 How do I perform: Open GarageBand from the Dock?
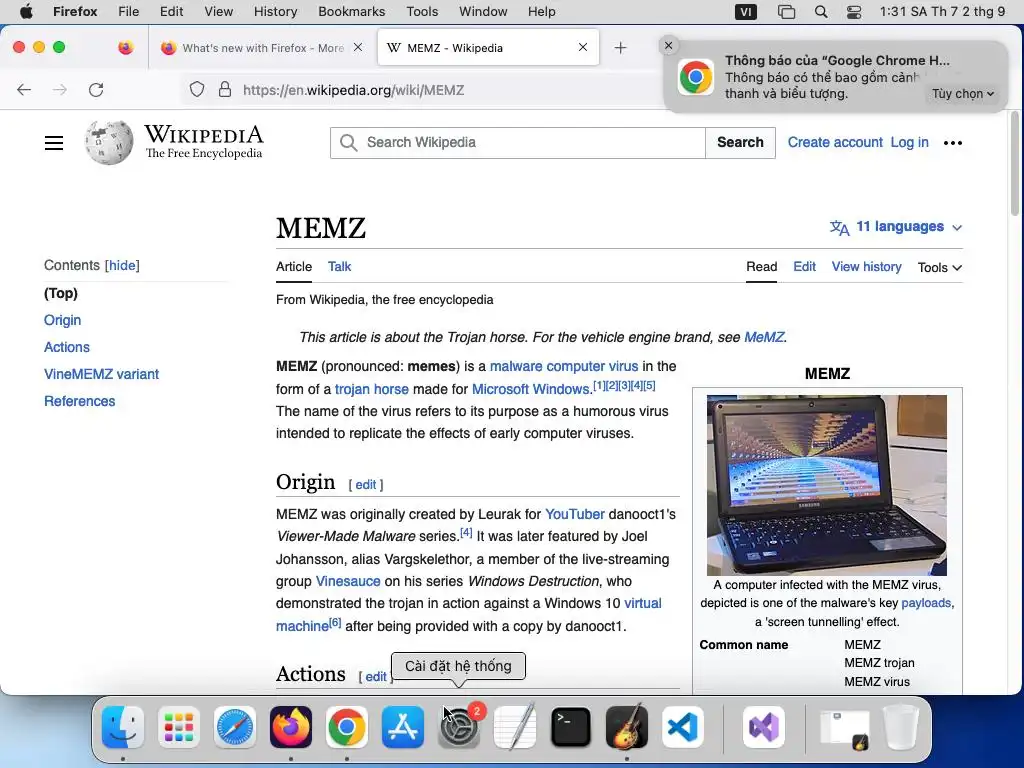627,727
